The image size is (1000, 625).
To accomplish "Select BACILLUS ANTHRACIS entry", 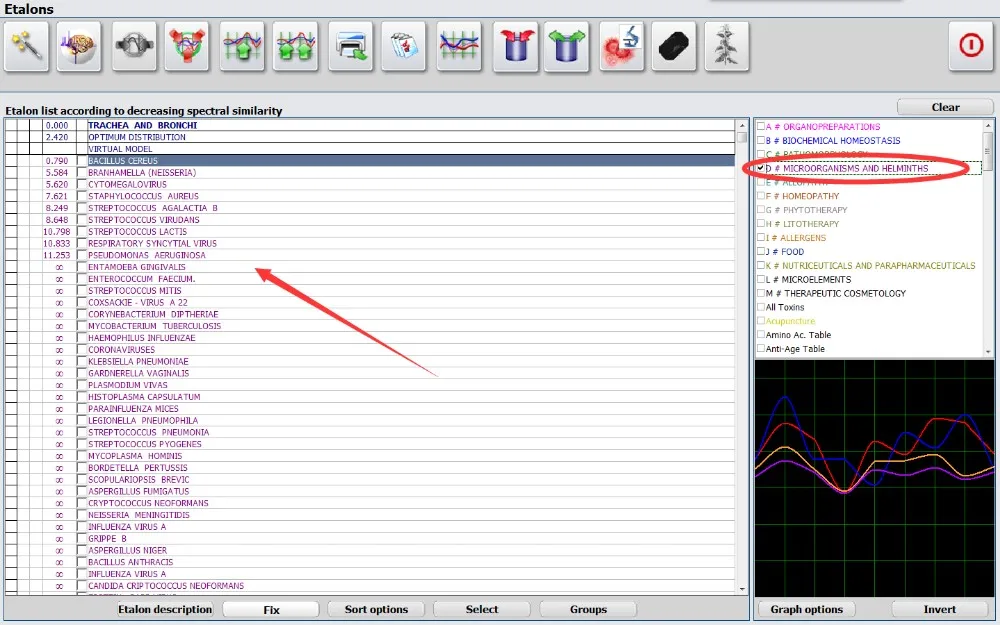I will pyautogui.click(x=130, y=562).
